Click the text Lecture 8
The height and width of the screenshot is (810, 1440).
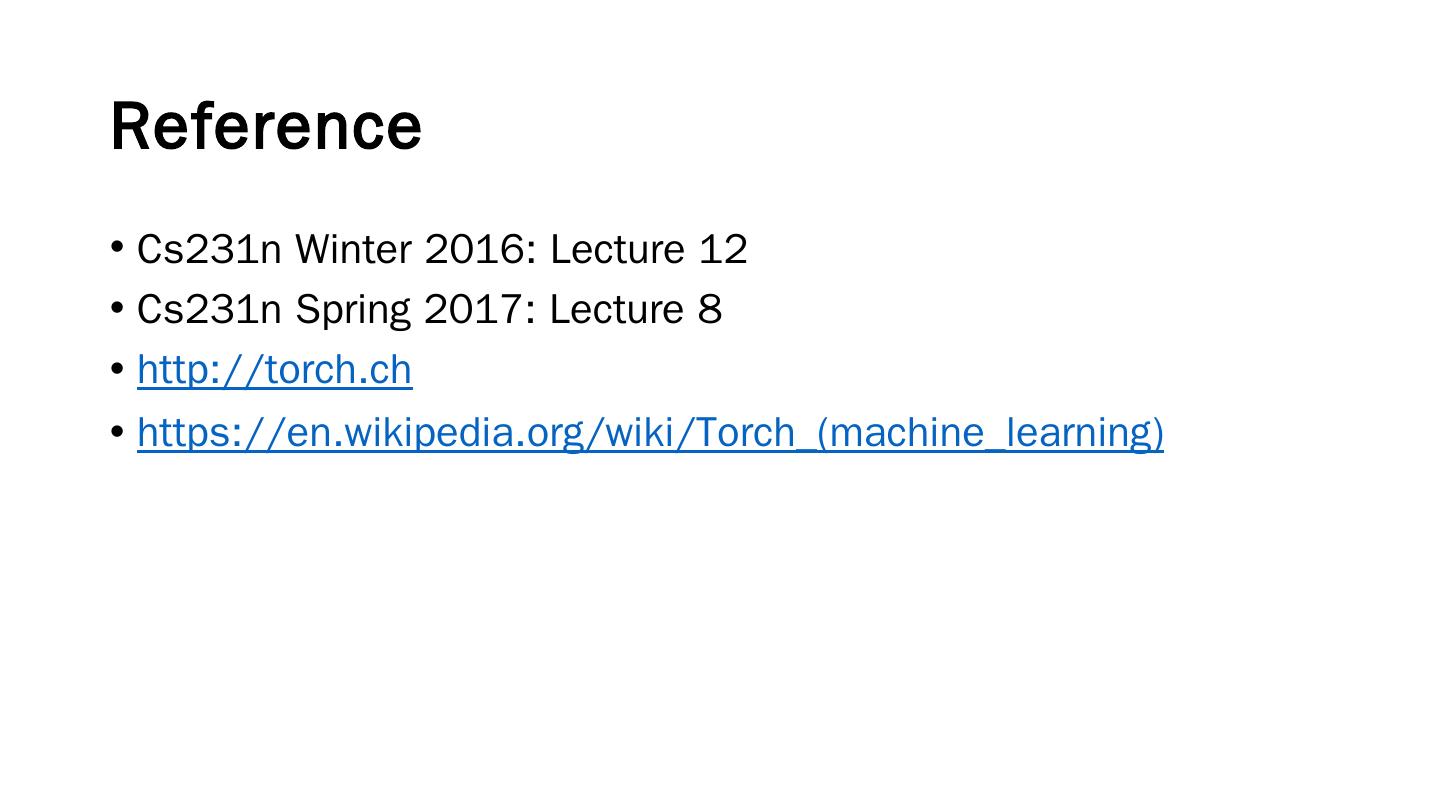point(635,309)
